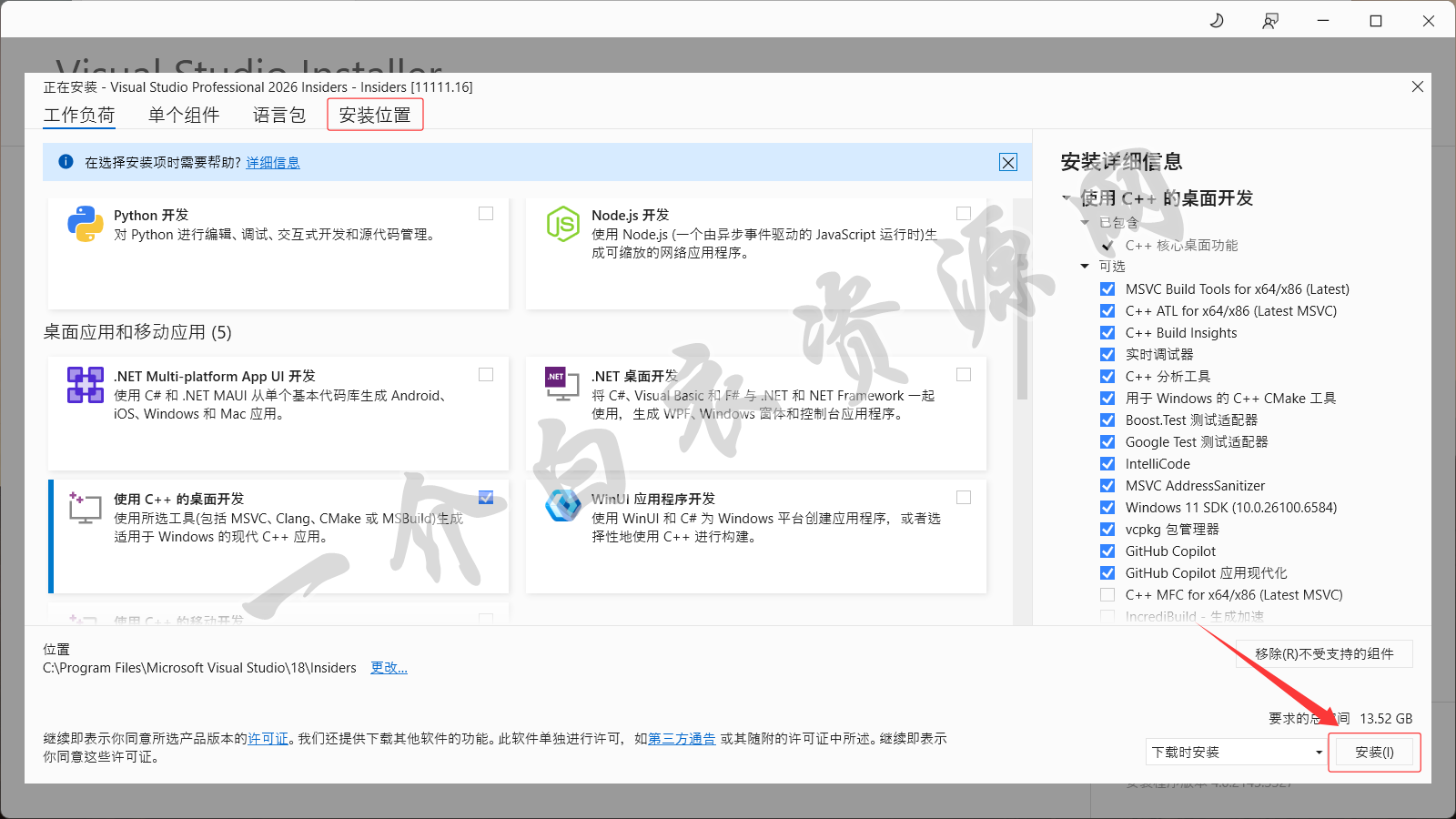Collapse the 使用 C++ 的桌面开发 details tree
This screenshot has height=819, width=1456.
[1067, 198]
